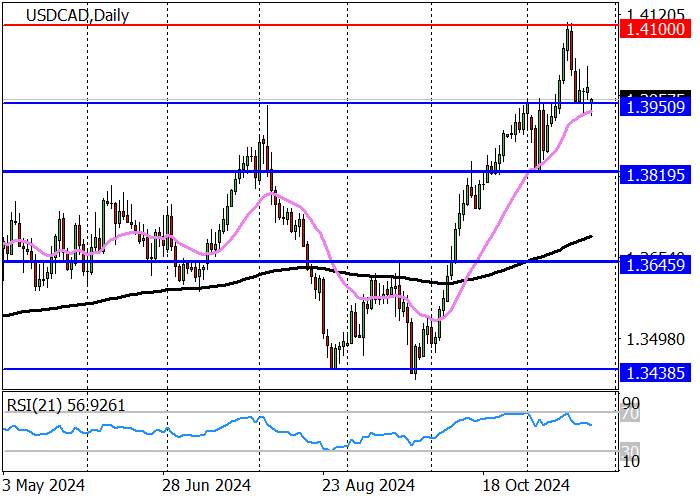700x500 pixels.
Task: Click the 1.34980 price scale value
Action: [x=655, y=339]
